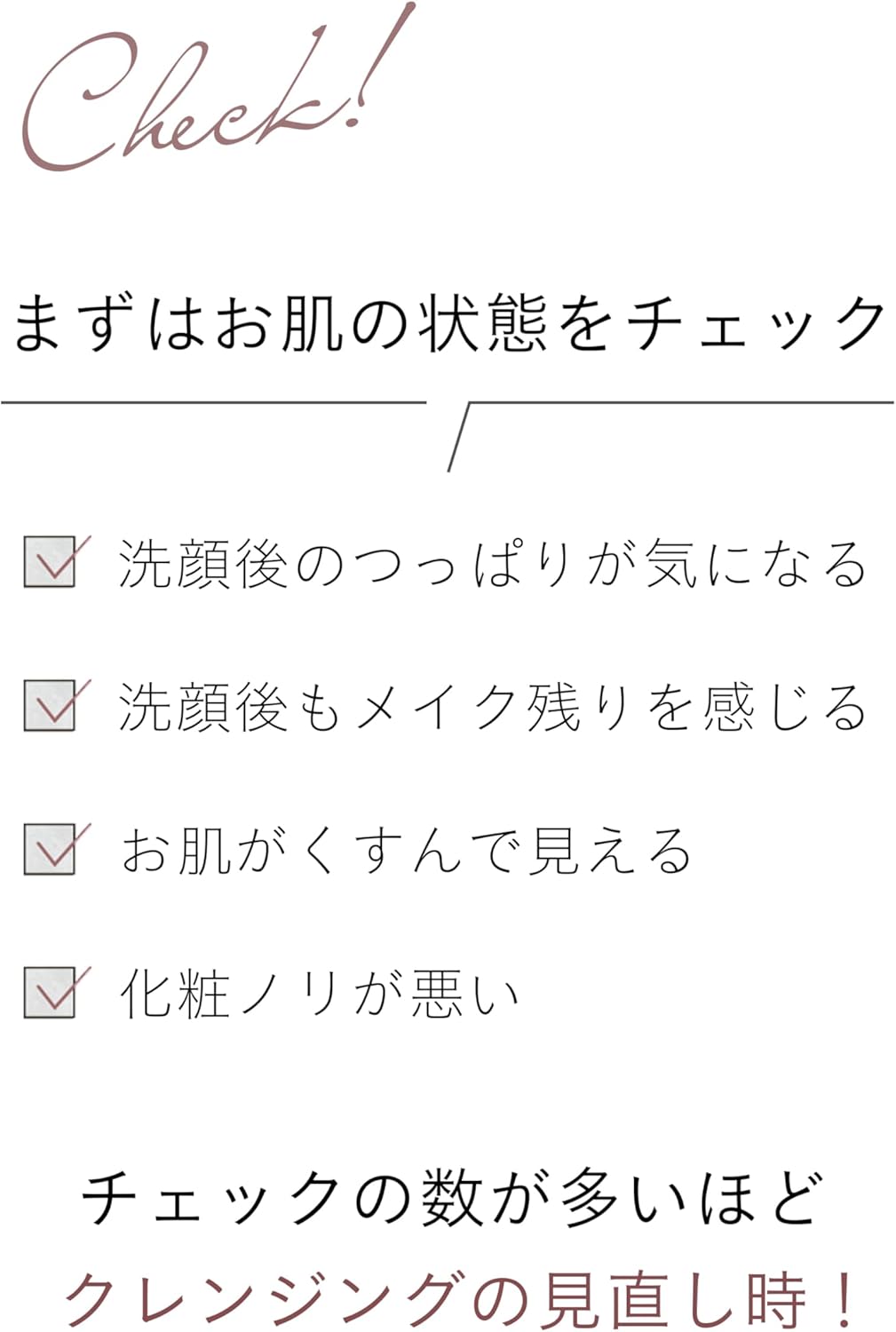Viewport: 896px width, 1332px height.
Task: Click the お肌がくすんで見える label text
Action: (x=405, y=851)
